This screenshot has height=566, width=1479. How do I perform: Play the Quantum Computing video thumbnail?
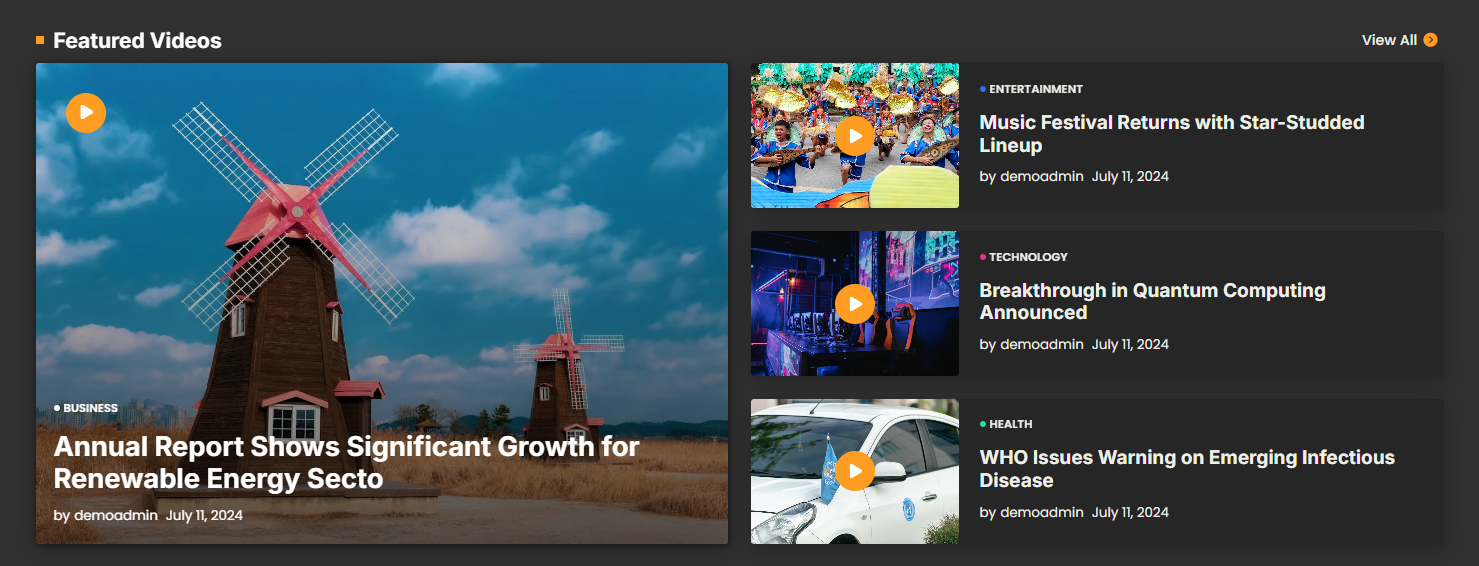[855, 304]
